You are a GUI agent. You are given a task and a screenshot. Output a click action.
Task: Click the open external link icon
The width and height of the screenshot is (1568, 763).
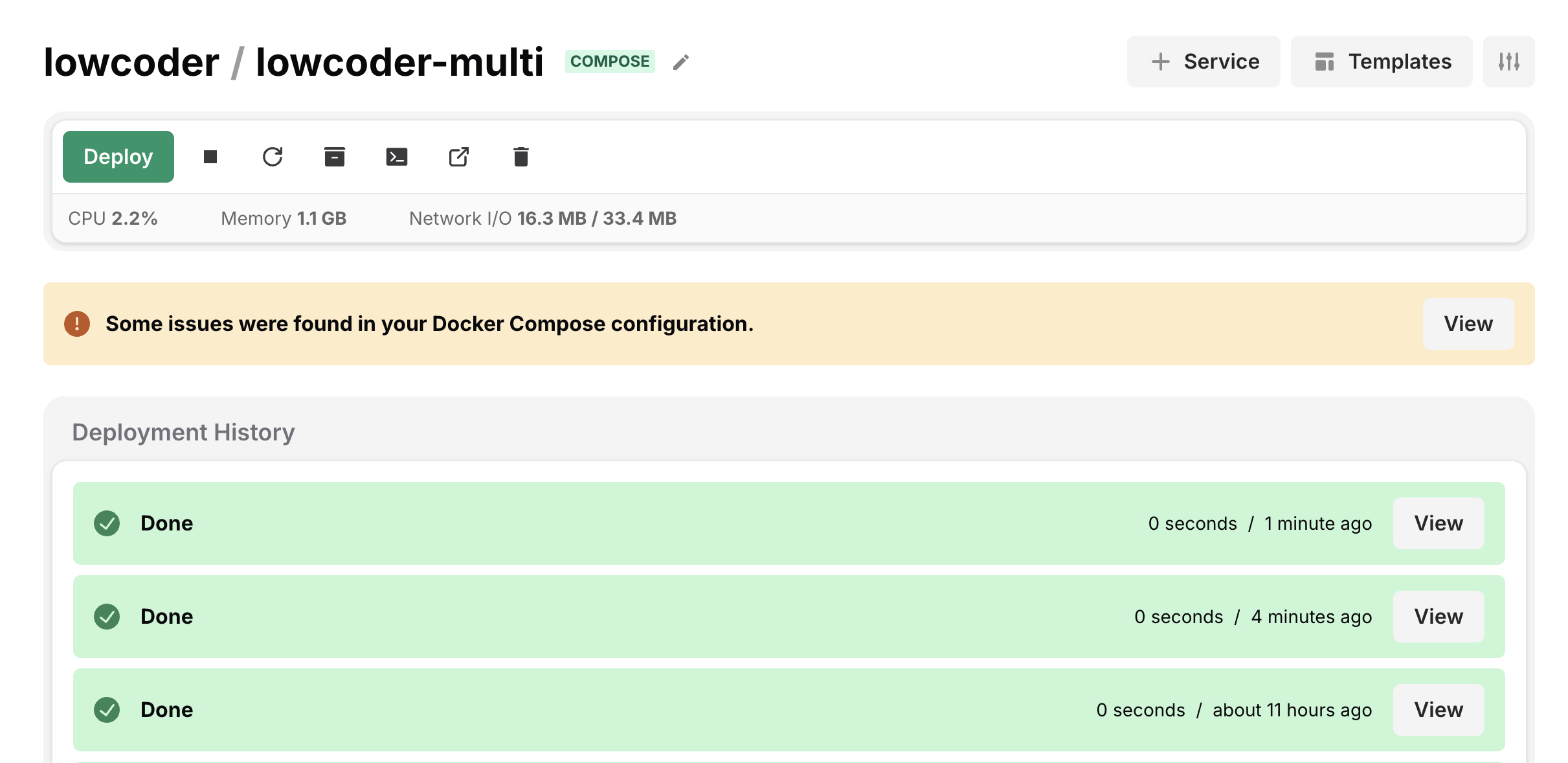[459, 157]
